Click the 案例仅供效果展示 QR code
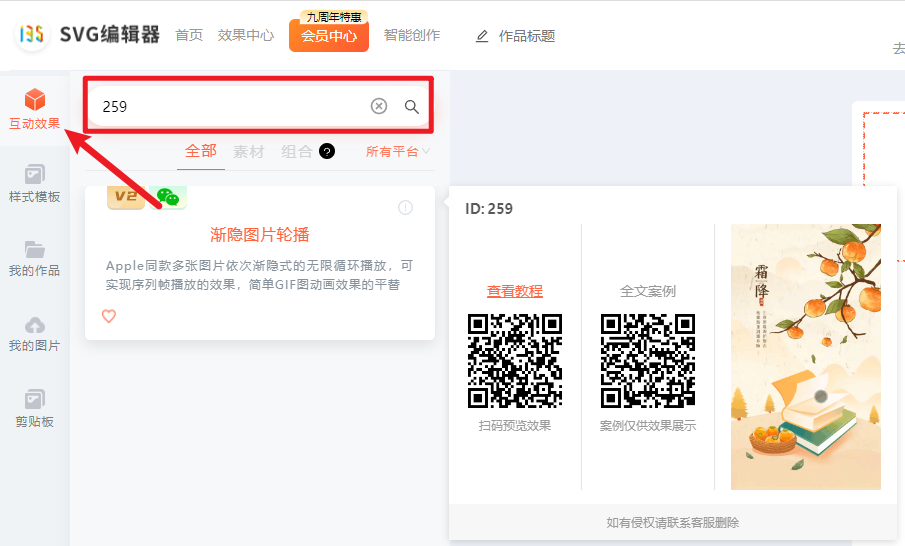 (648, 361)
